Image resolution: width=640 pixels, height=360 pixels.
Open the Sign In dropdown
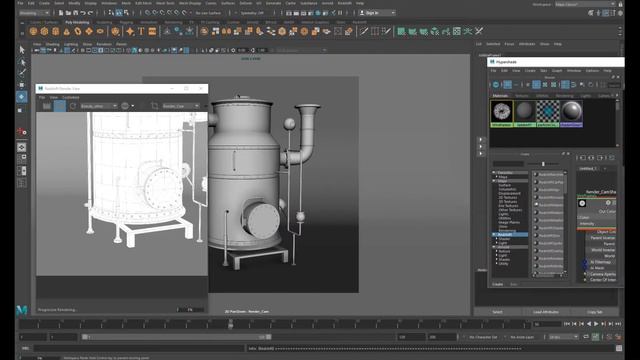[x=377, y=13]
